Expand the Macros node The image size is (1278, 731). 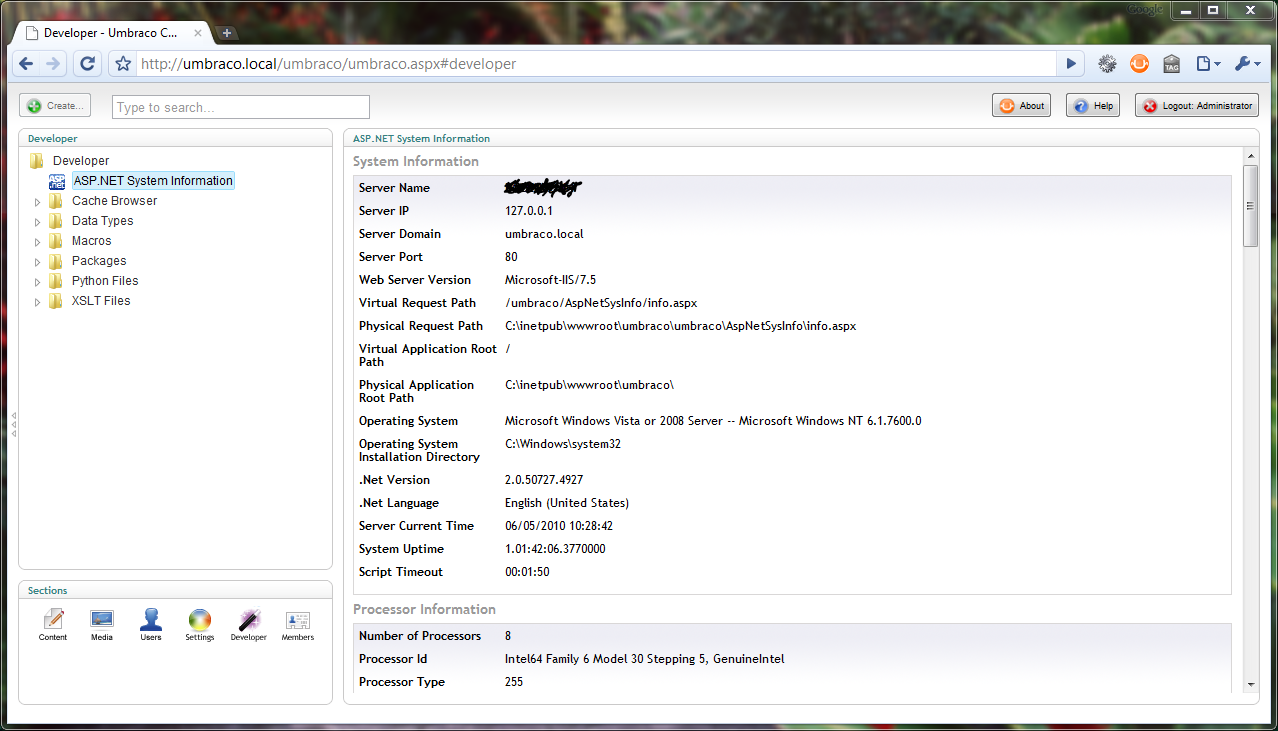pyautogui.click(x=38, y=242)
